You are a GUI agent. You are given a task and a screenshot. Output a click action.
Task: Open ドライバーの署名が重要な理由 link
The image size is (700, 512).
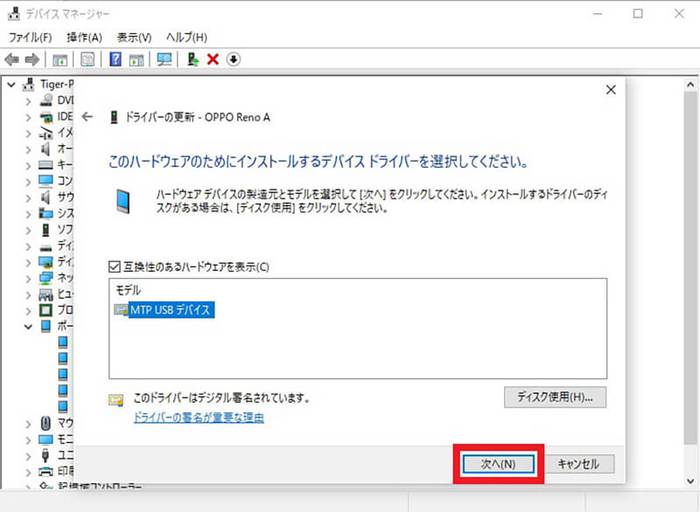point(199,418)
